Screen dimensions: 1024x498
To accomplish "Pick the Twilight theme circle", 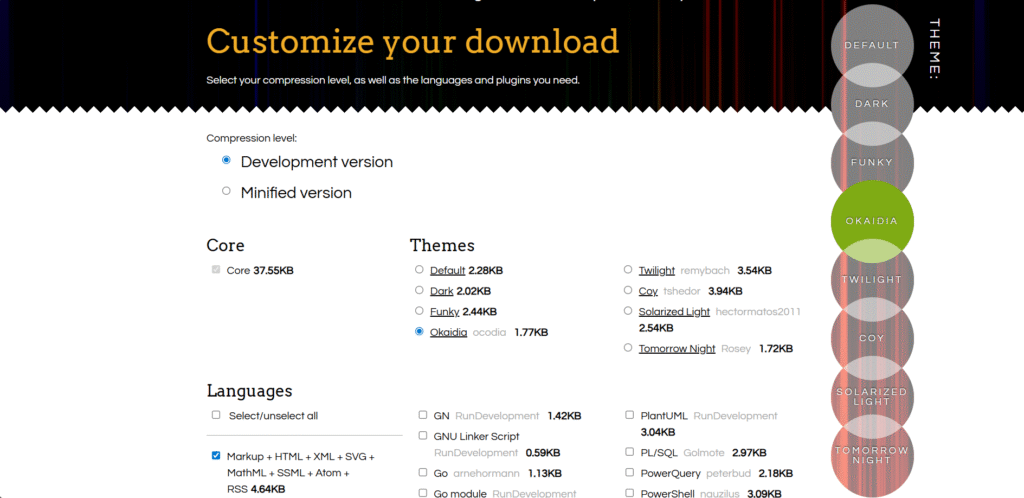I will coord(871,280).
